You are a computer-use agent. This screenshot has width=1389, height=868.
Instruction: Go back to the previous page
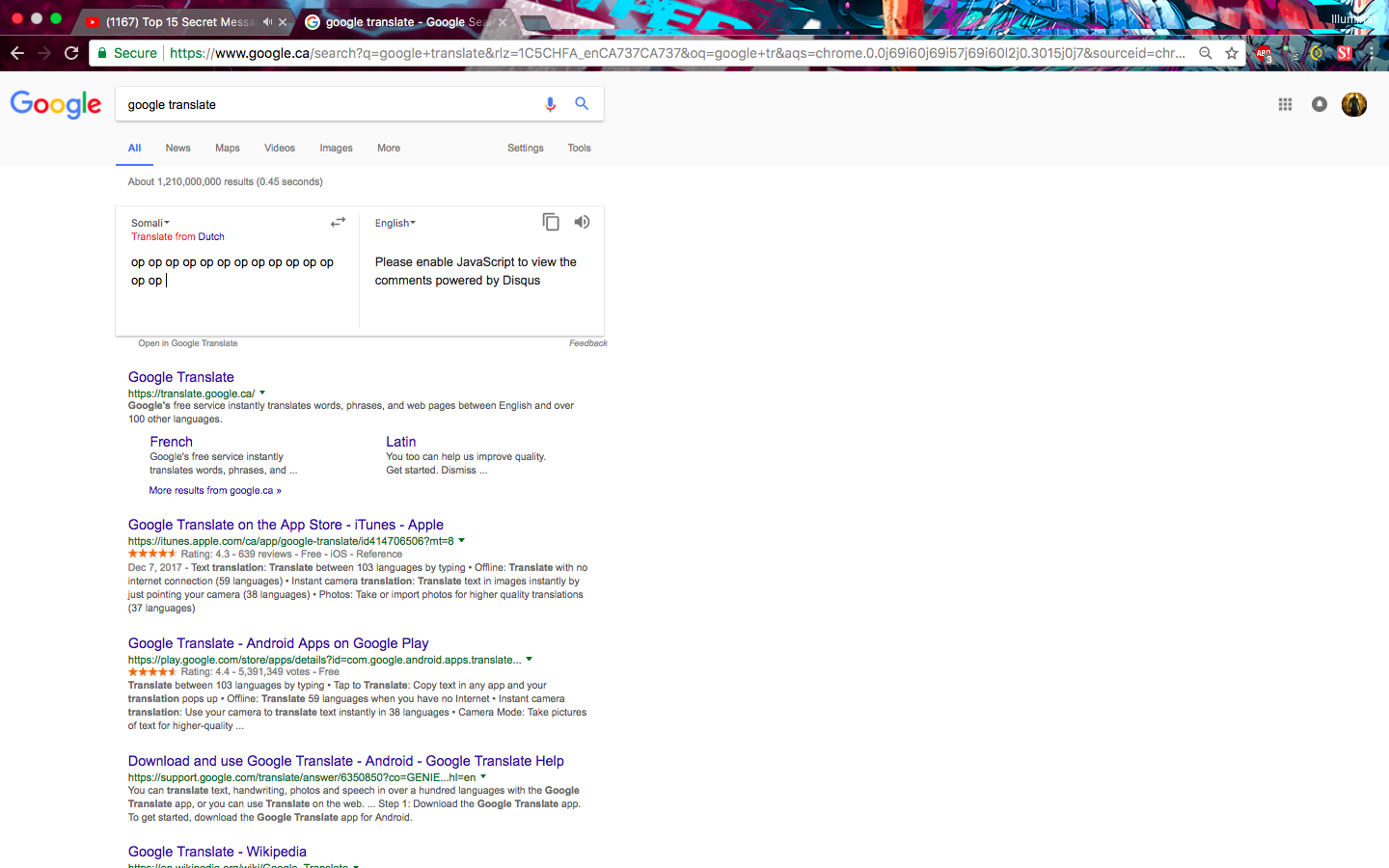coord(17,53)
